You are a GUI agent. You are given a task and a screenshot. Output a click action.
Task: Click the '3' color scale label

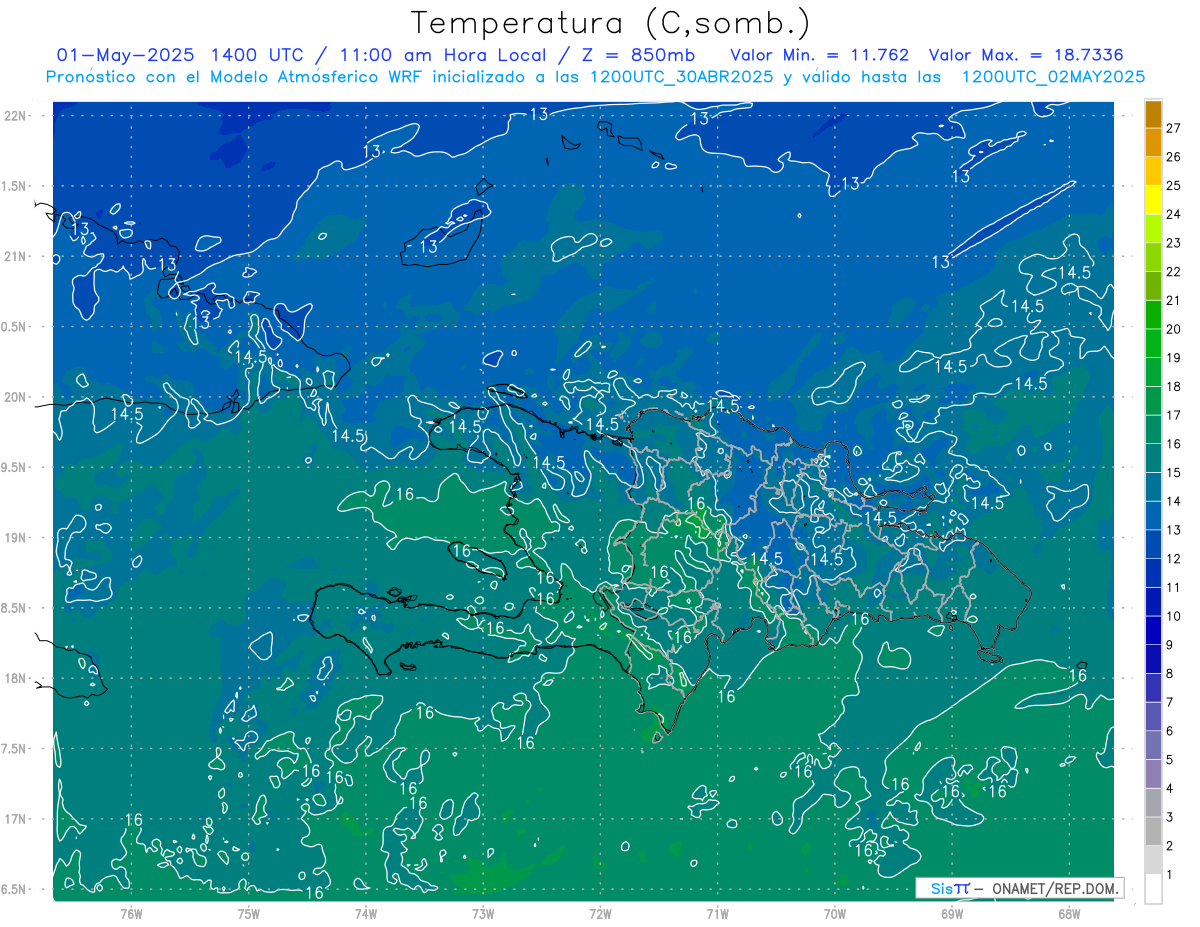1170,818
